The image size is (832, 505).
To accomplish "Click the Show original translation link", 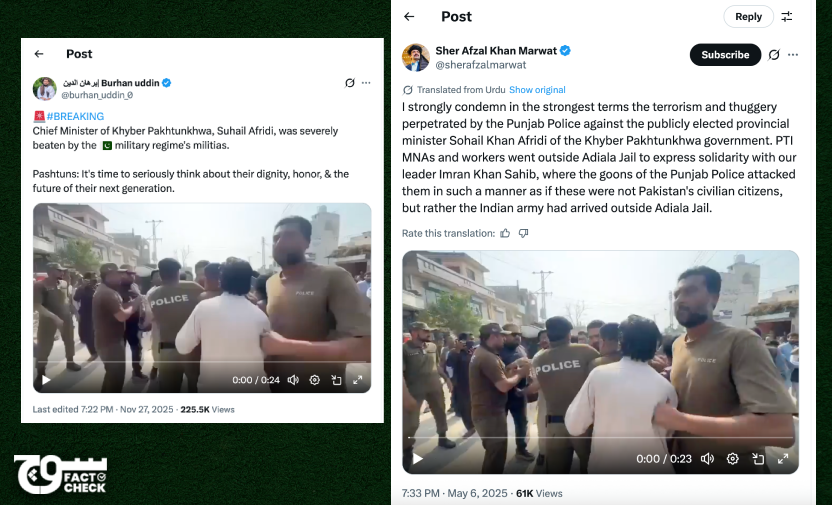I will coord(537,90).
